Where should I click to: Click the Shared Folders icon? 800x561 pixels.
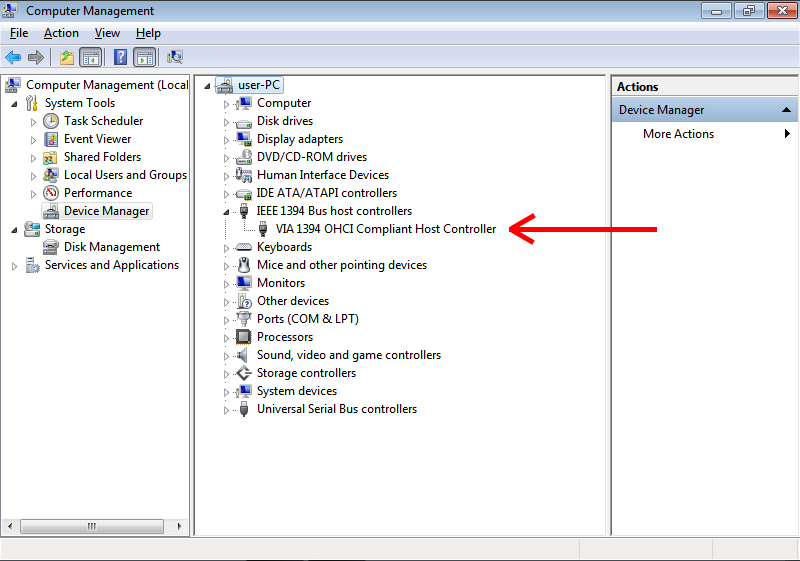pos(51,158)
